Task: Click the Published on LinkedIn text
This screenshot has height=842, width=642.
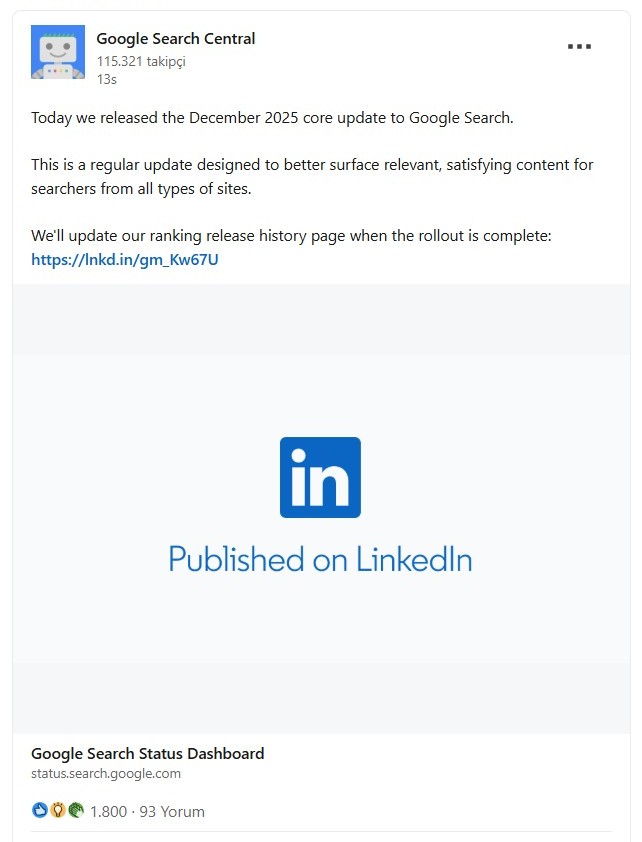Action: click(x=320, y=558)
